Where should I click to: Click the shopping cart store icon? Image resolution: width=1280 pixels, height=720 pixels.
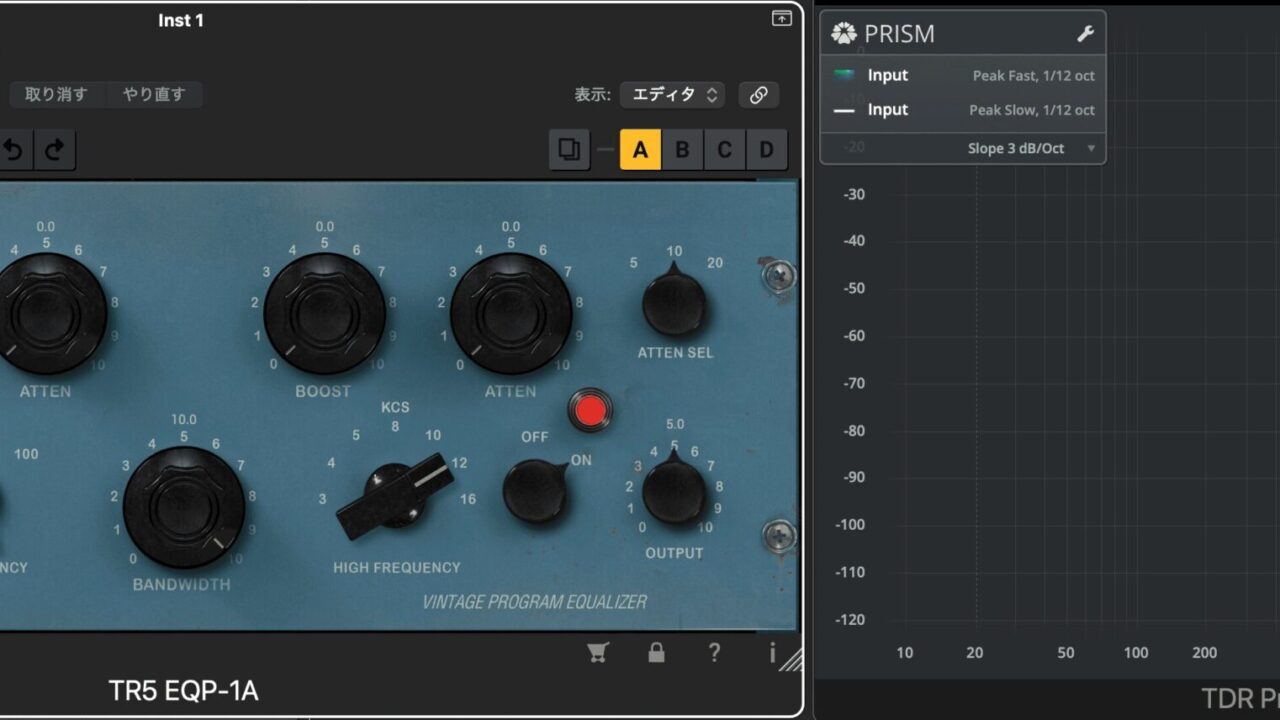coord(598,653)
